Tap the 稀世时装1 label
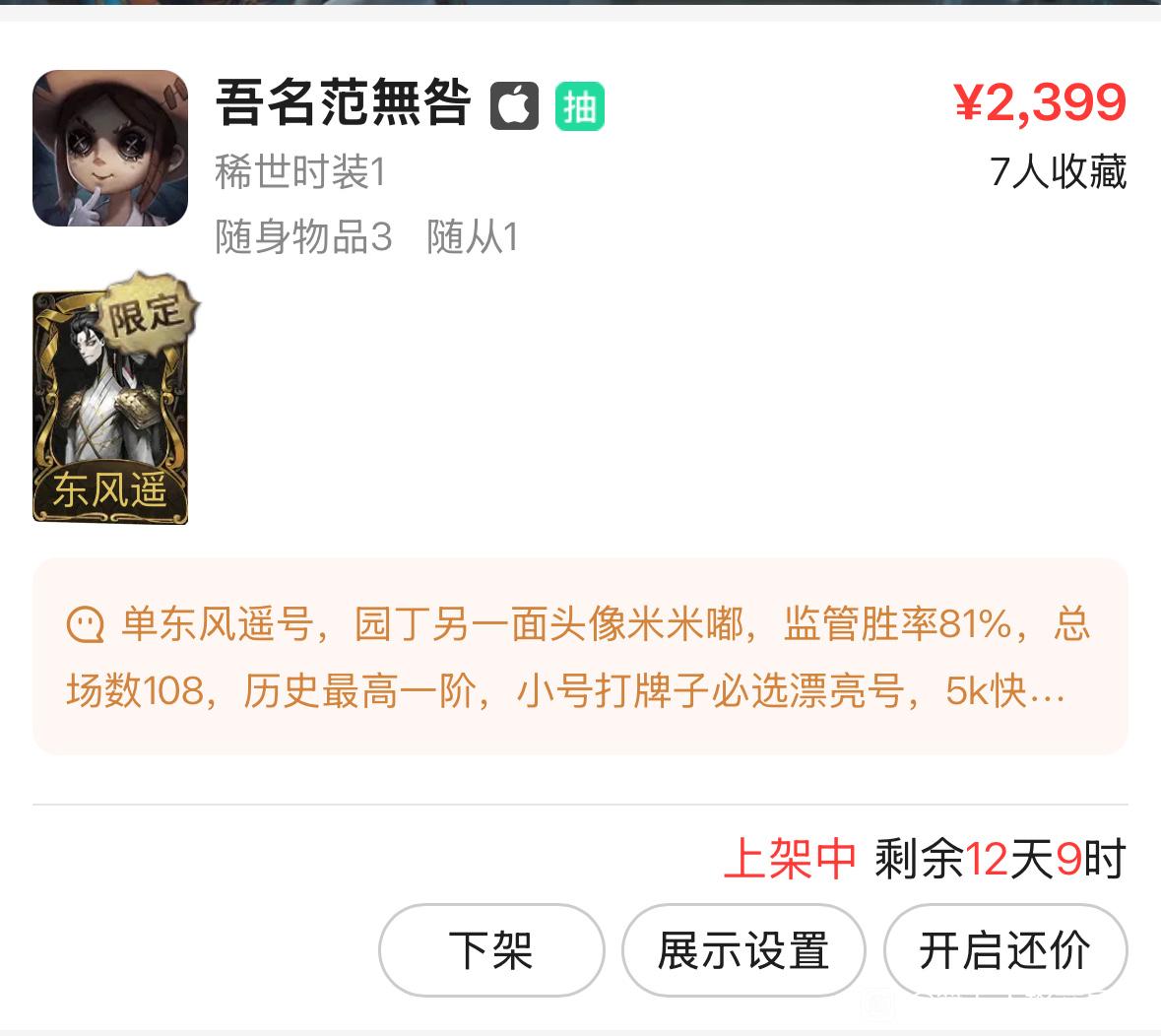Screen dimensions: 1161x1036 300,171
